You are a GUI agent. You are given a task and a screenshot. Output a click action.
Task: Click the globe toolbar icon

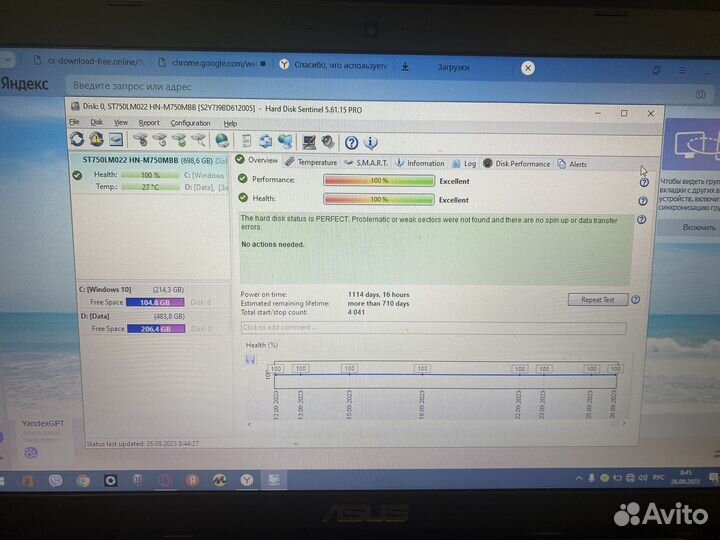222,141
